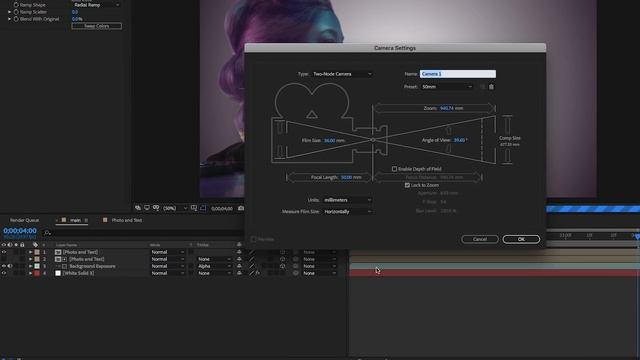
Task: Click viewer timecode 0;00;04;00 under preview
Action: (x=222, y=209)
